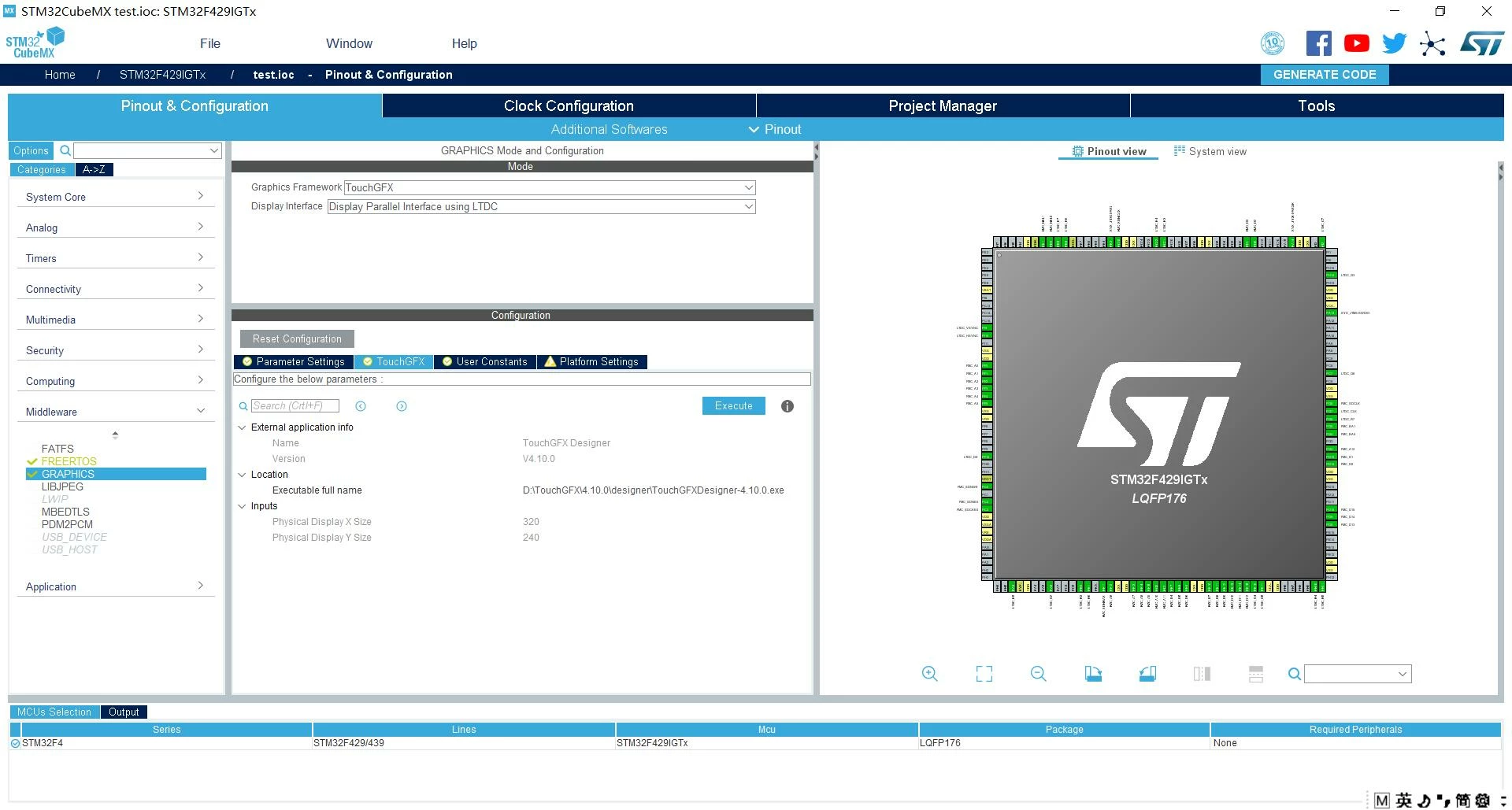The width and height of the screenshot is (1512, 810).
Task: Click the STM32CubeMX logo
Action: coord(35,43)
